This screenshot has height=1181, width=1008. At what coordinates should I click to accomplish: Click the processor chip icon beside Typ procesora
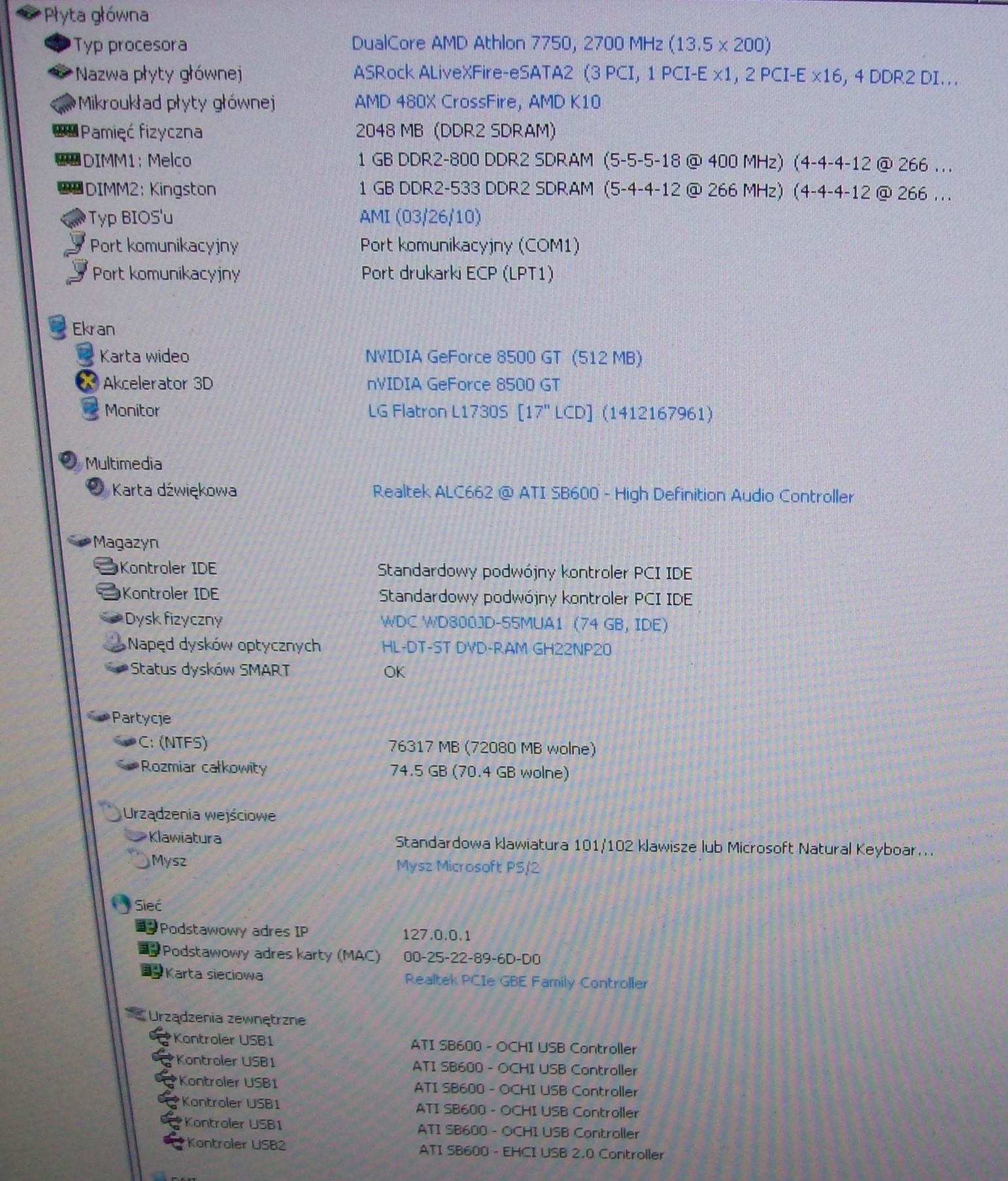58,44
